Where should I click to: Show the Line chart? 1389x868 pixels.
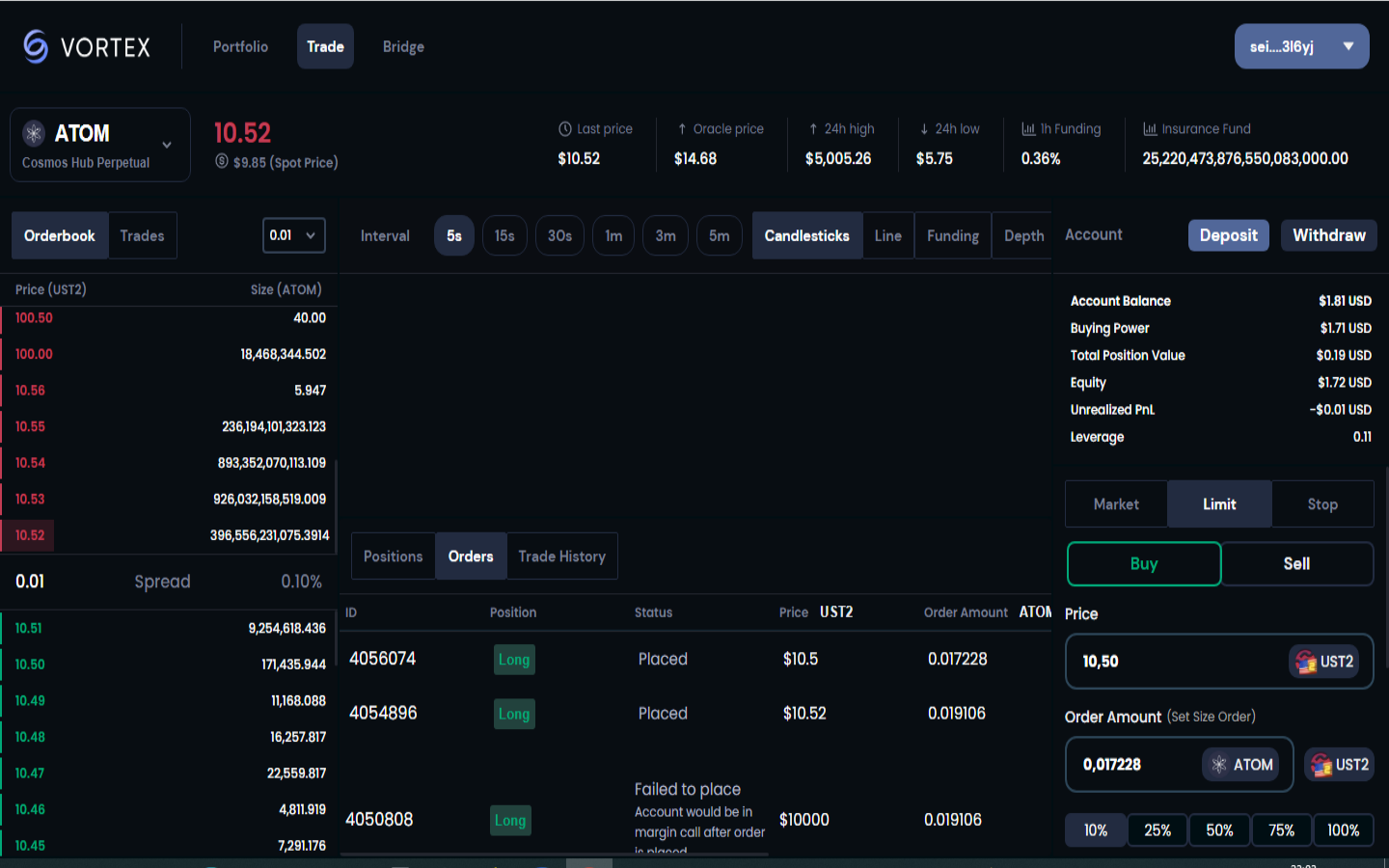(x=888, y=235)
